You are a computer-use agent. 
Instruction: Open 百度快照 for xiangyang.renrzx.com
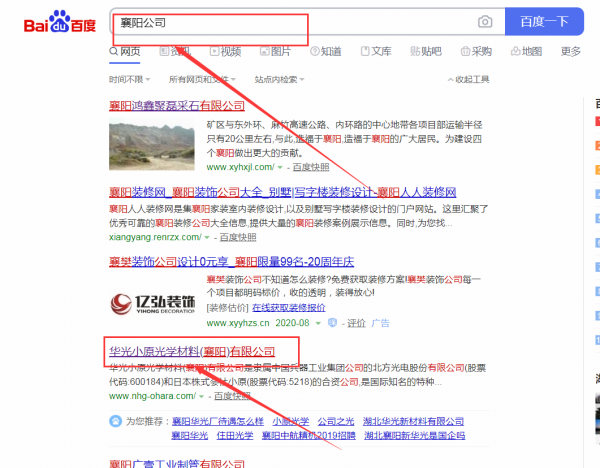tap(238, 237)
